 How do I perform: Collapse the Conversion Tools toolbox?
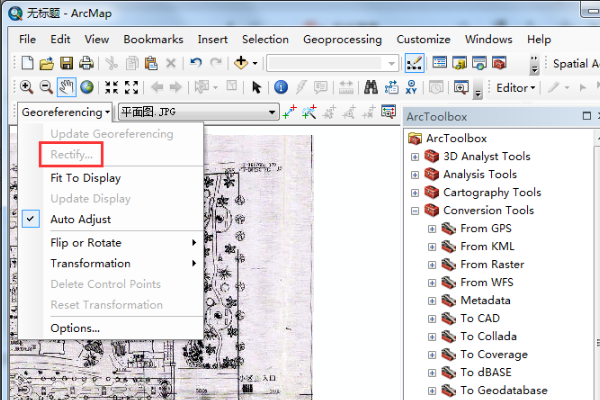(415, 211)
